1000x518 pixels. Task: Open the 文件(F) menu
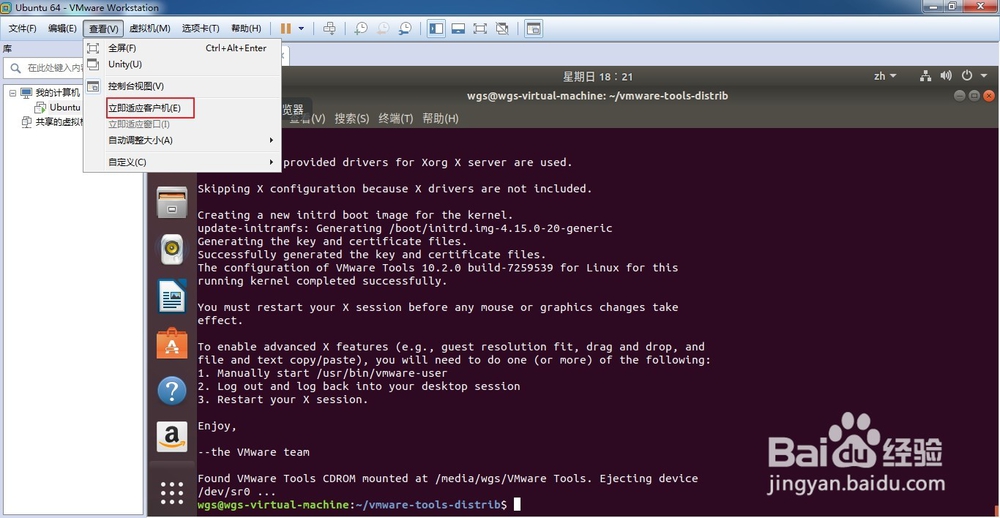coord(23,29)
